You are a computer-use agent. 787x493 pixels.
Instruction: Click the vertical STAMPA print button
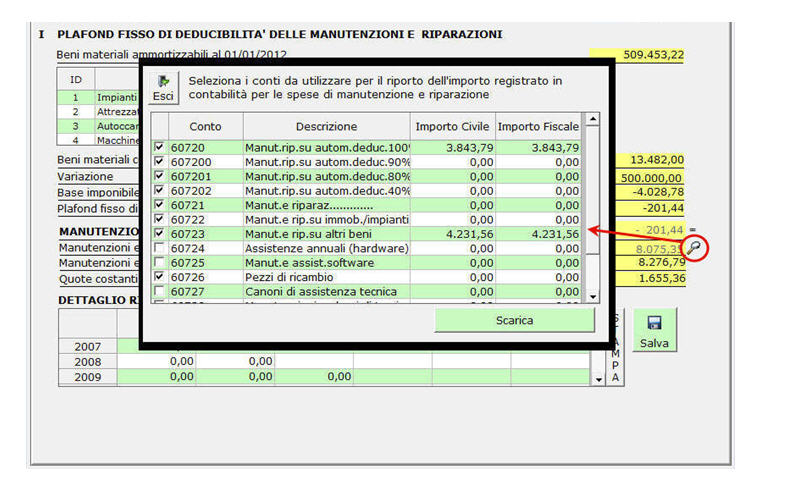(616, 347)
